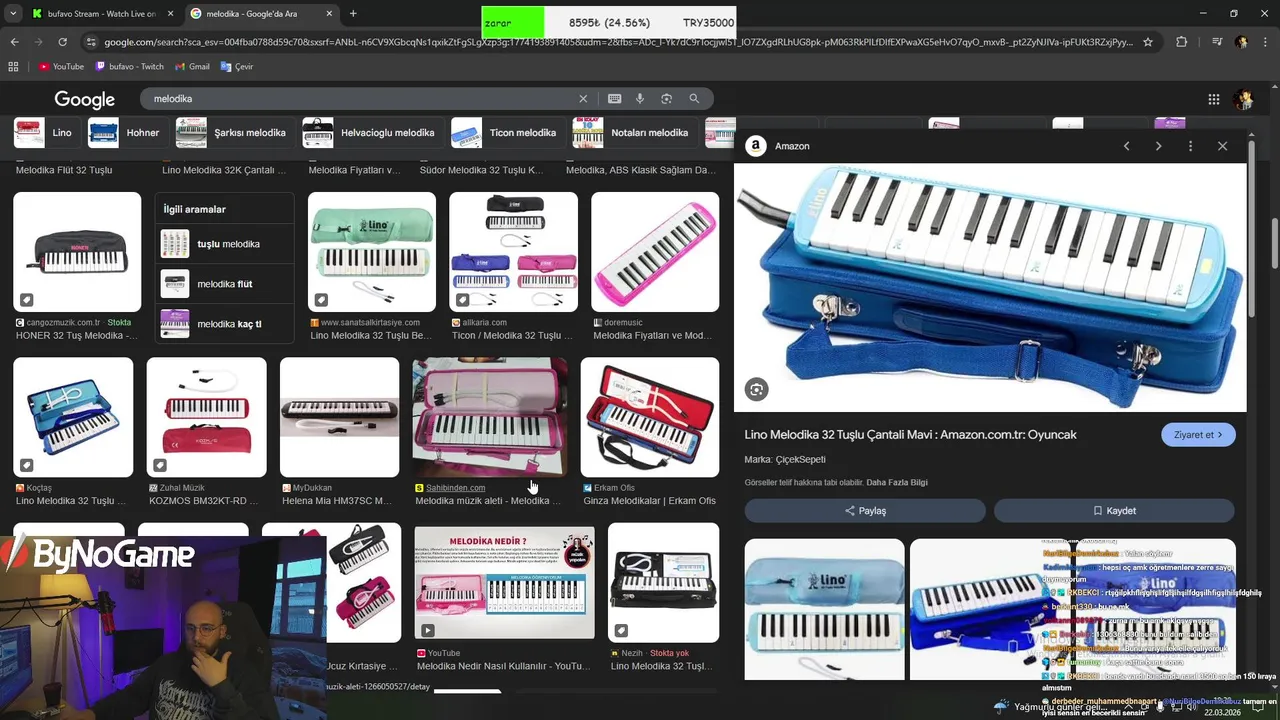
Task: Reload the current page
Action: [62, 42]
